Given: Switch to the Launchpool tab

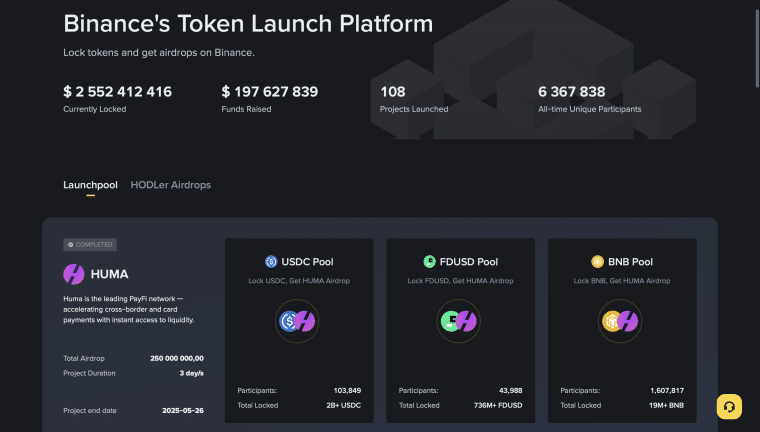Looking at the screenshot, I should (x=90, y=185).
